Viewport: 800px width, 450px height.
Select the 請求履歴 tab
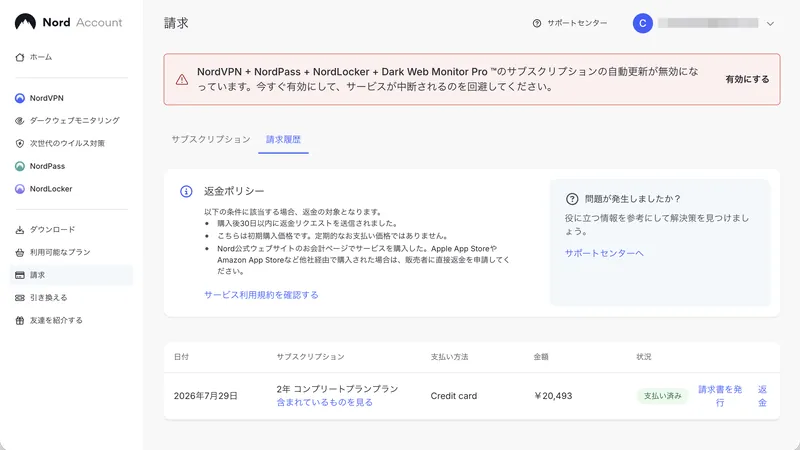pyautogui.click(x=283, y=139)
